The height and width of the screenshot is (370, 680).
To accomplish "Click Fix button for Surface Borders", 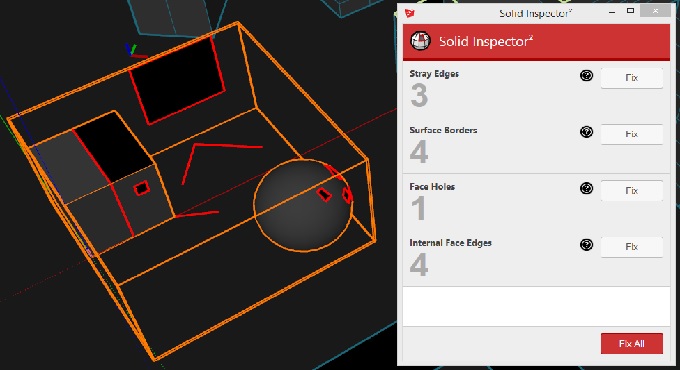I will pos(631,134).
